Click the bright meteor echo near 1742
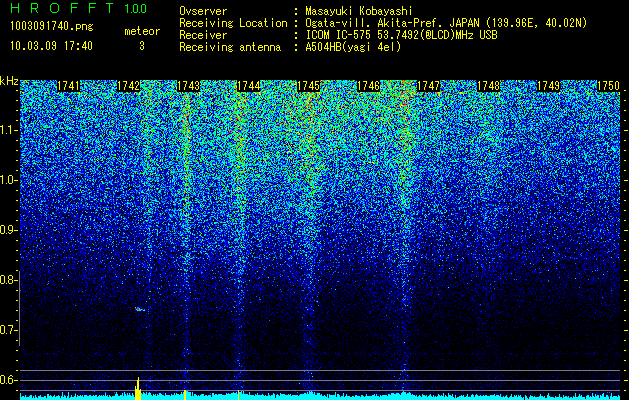The height and width of the screenshot is (400, 629). 139,309
